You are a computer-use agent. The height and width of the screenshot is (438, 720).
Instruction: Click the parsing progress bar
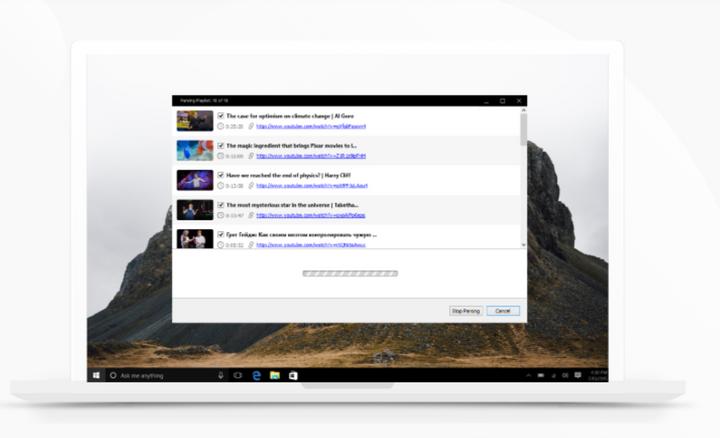point(350,273)
